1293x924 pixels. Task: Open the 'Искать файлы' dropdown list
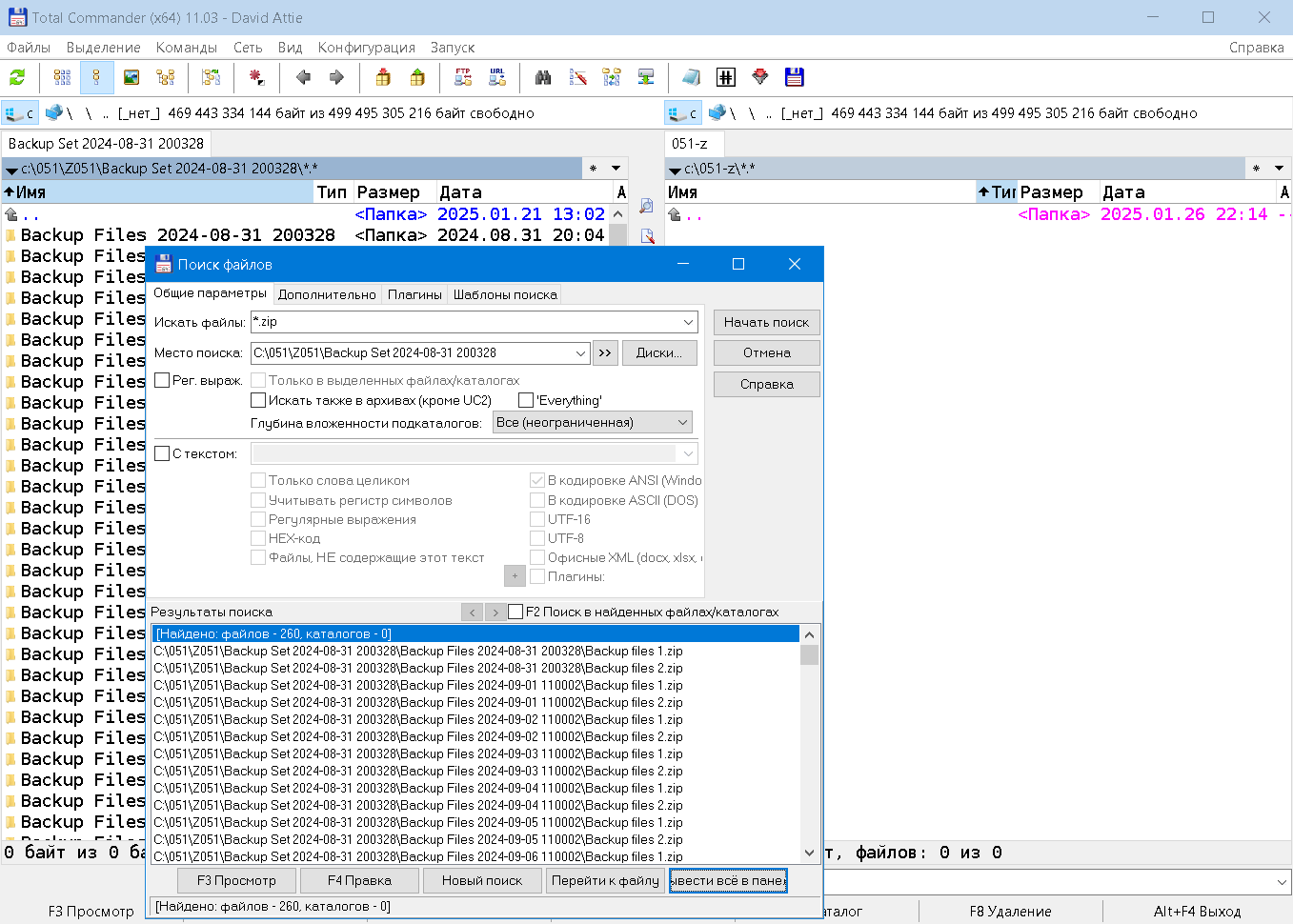(x=688, y=322)
